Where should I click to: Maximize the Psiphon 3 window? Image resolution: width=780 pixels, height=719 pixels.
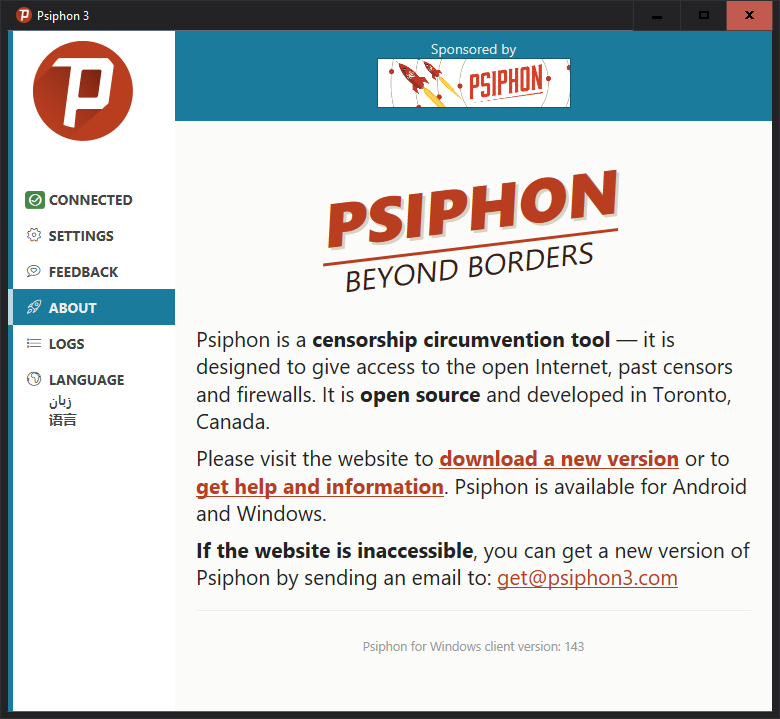coord(703,15)
